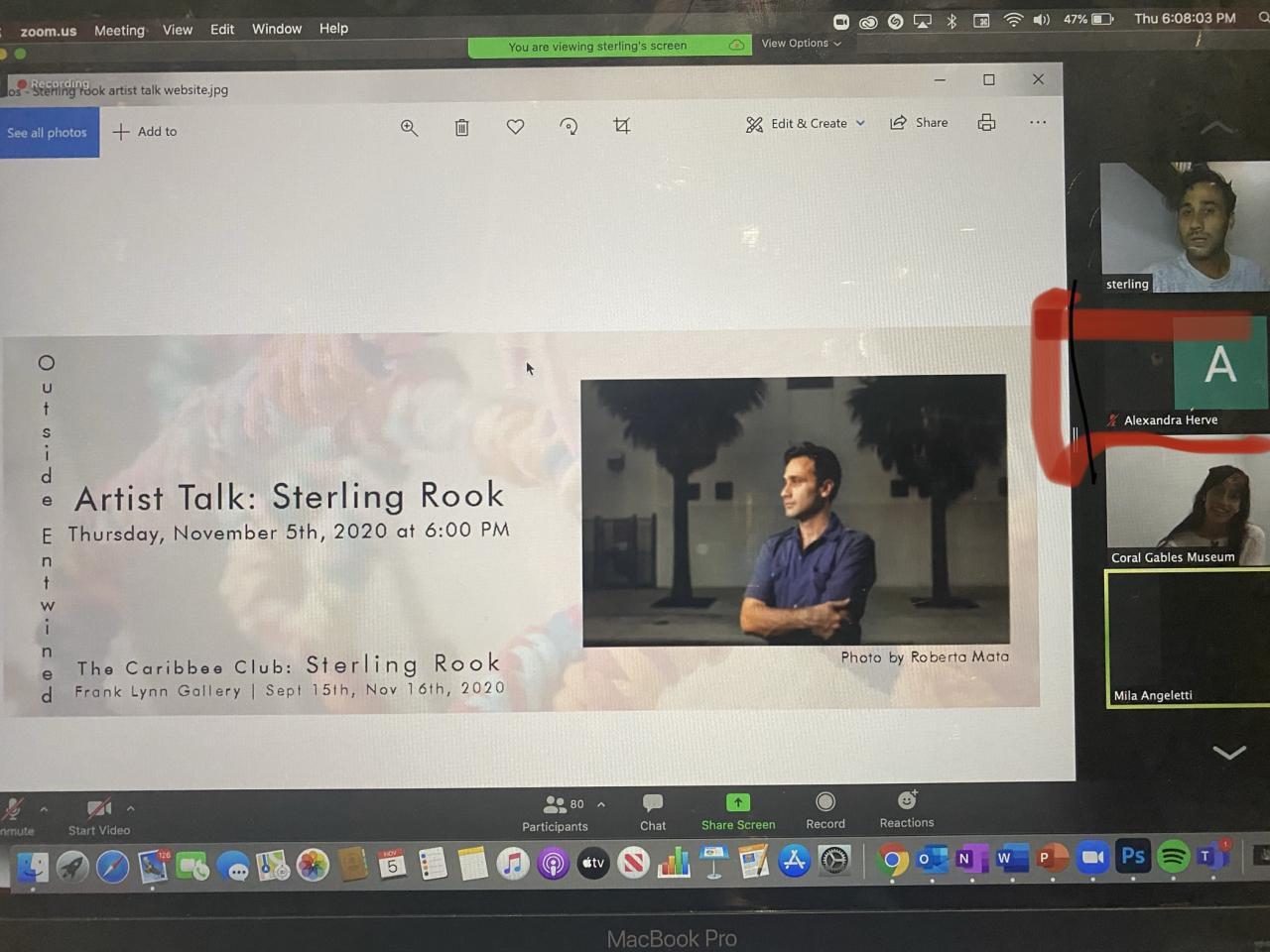Open Podcasts from the Dock
The image size is (1270, 952).
tap(553, 865)
